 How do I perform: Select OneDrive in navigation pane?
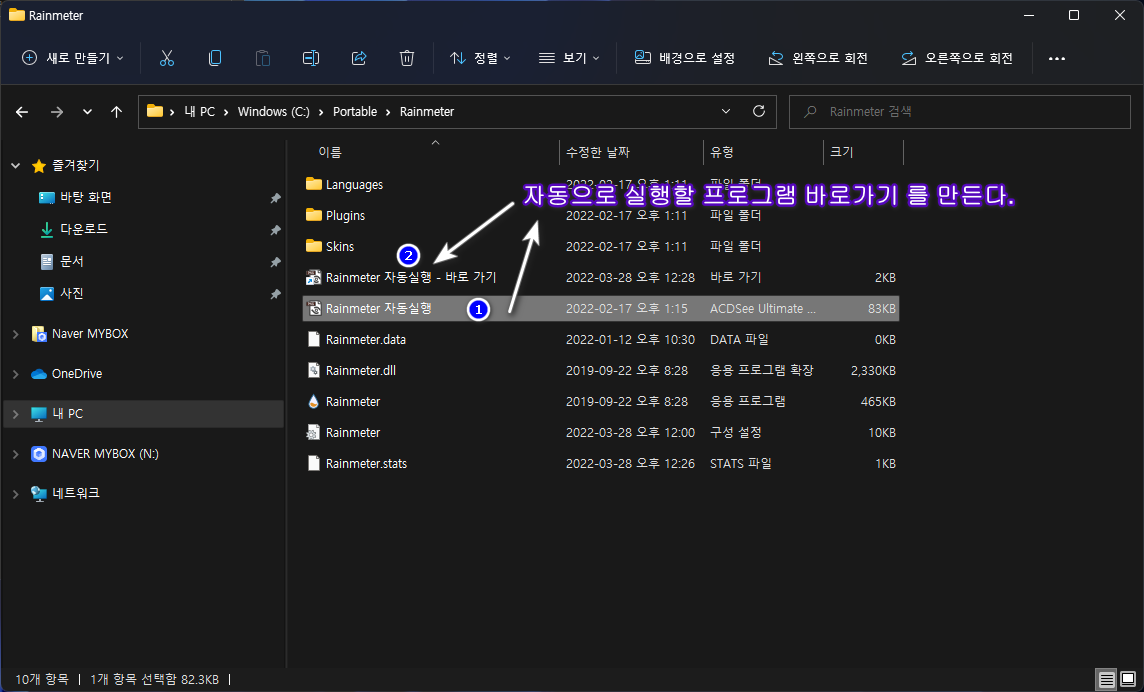point(77,374)
